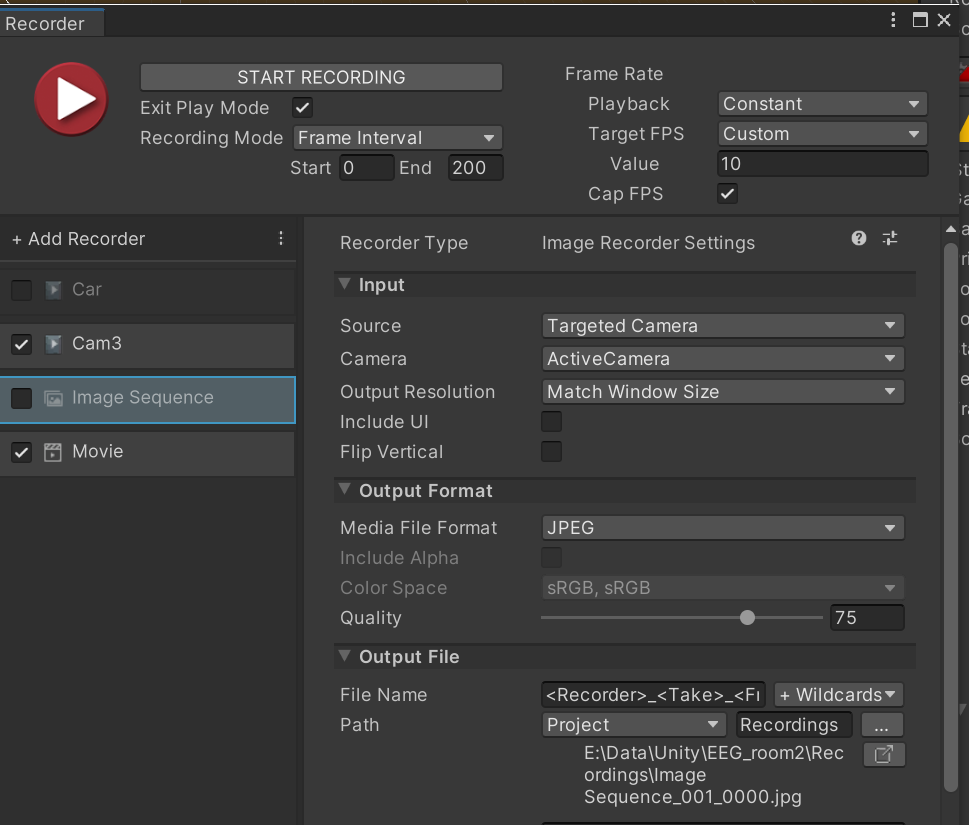Open the Output Resolution dropdown

tap(723, 392)
